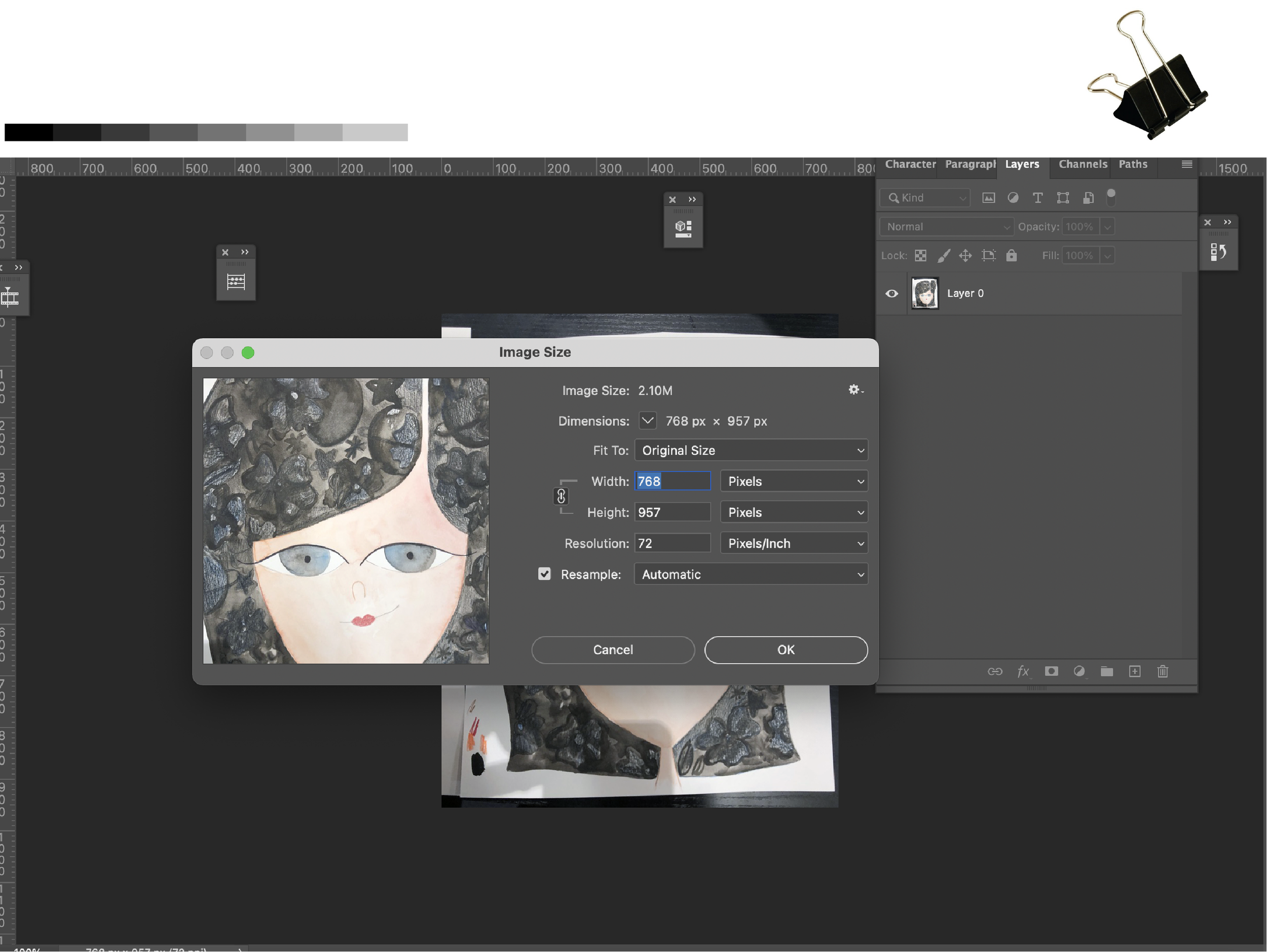Click the Height input field
This screenshot has height=952, width=1267.
coord(673,512)
